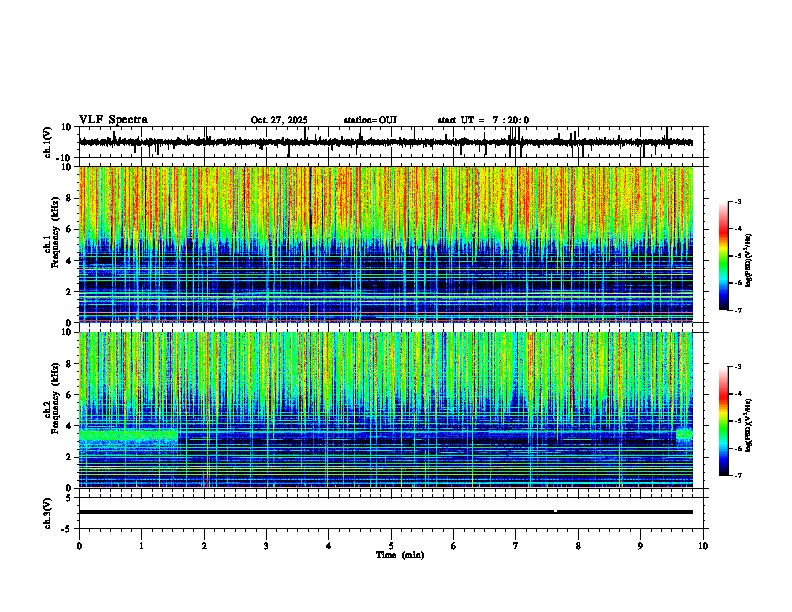Screen dimensions: 792x612
Task: Click the "Time (min)" x-axis label
Action: [x=400, y=555]
